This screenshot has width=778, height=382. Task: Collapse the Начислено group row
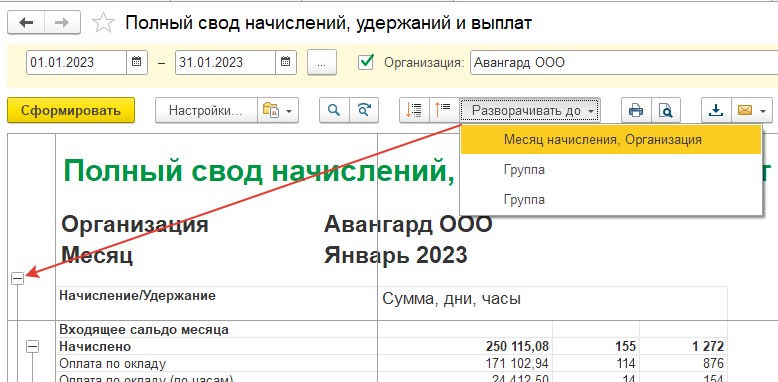point(32,346)
